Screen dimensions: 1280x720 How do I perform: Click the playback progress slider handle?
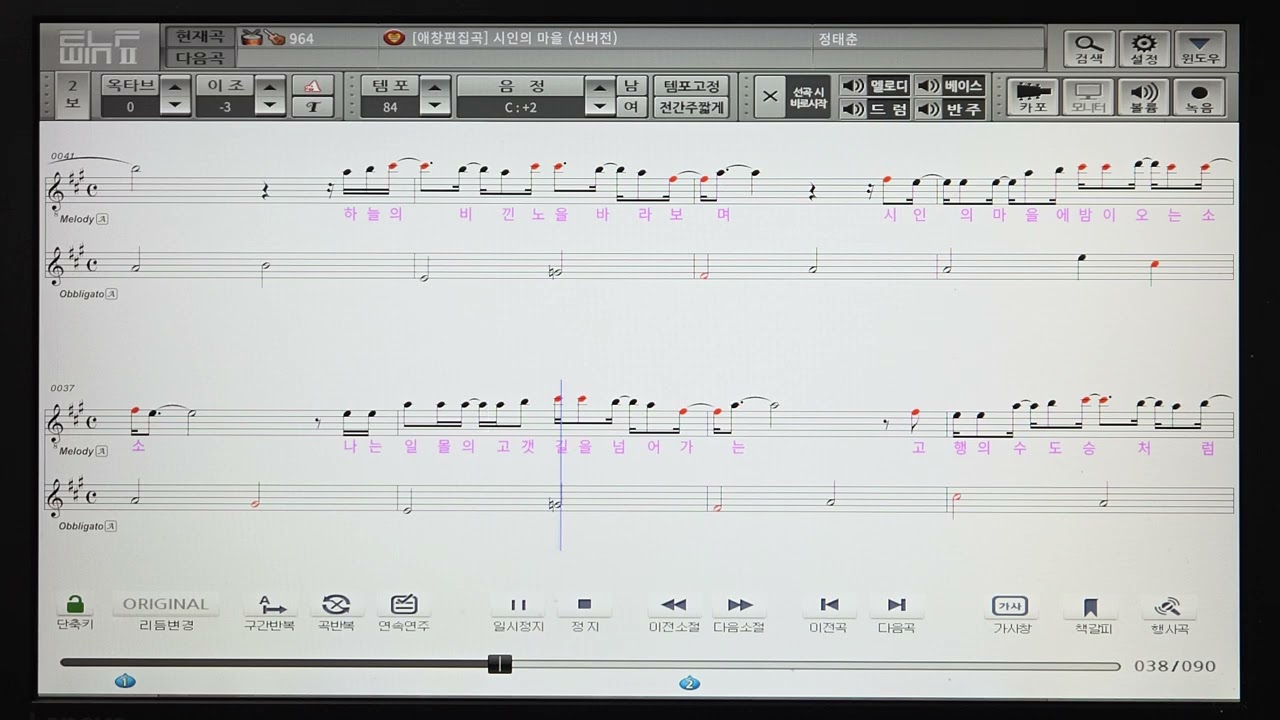tap(500, 664)
